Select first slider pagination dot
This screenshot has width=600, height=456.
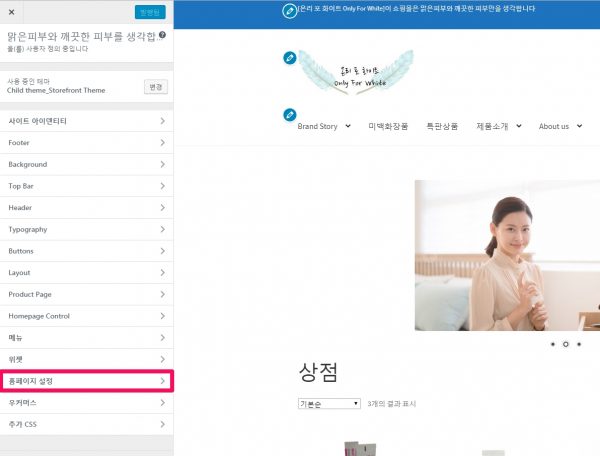pyautogui.click(x=553, y=344)
